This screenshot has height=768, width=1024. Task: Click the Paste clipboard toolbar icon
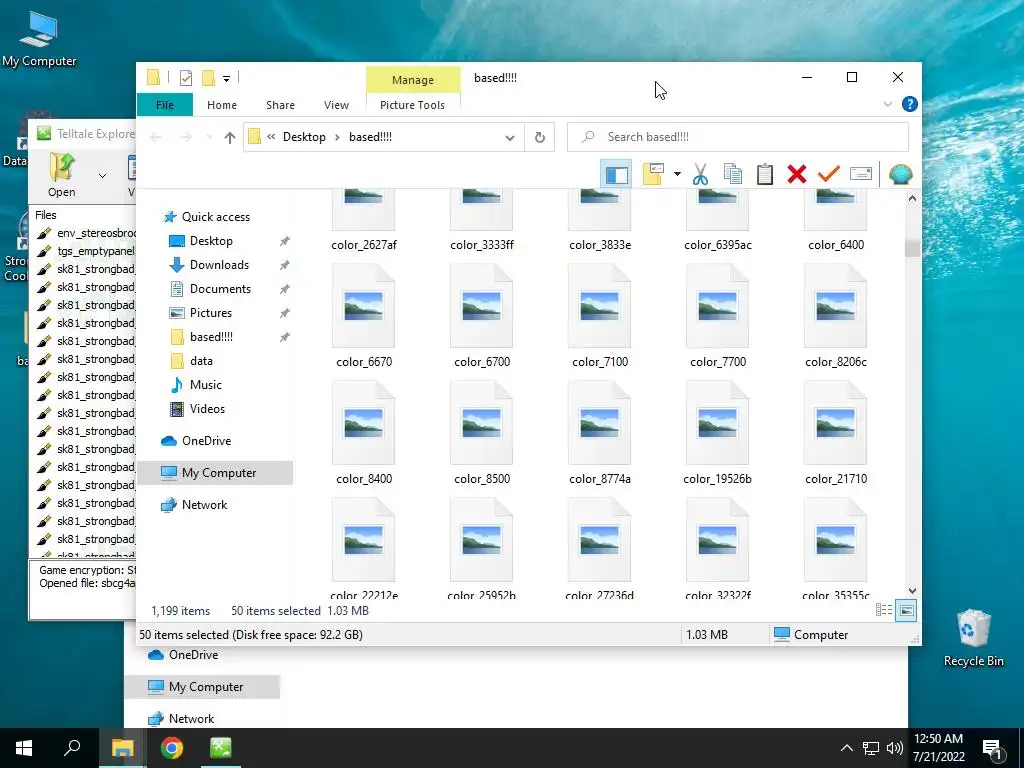click(x=765, y=174)
